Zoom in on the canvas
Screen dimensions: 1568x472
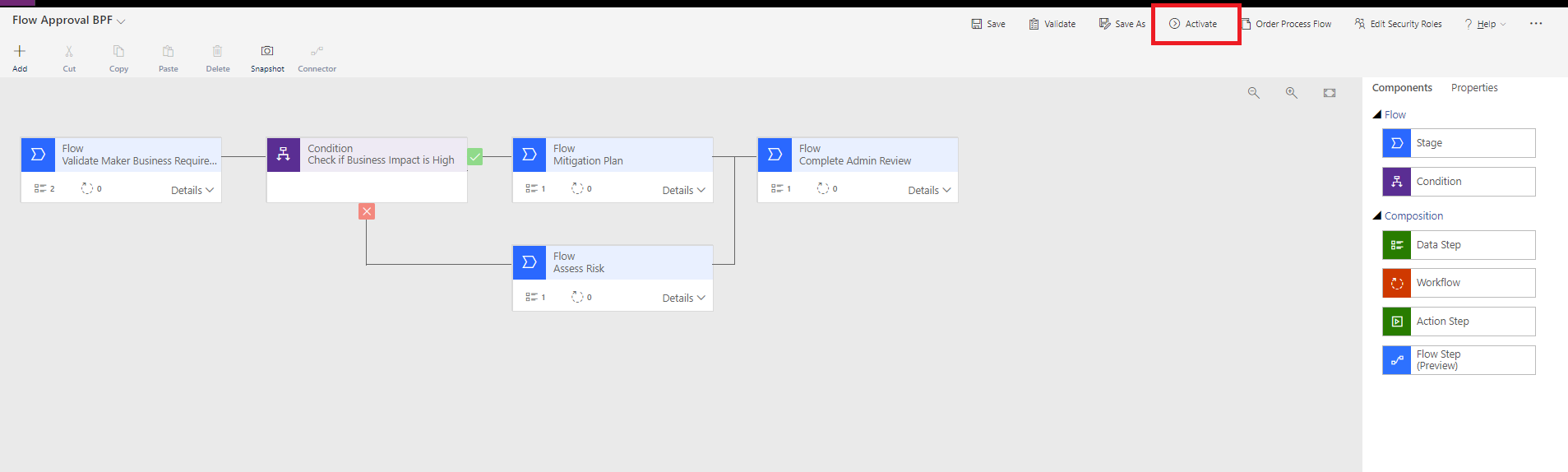tap(1292, 93)
